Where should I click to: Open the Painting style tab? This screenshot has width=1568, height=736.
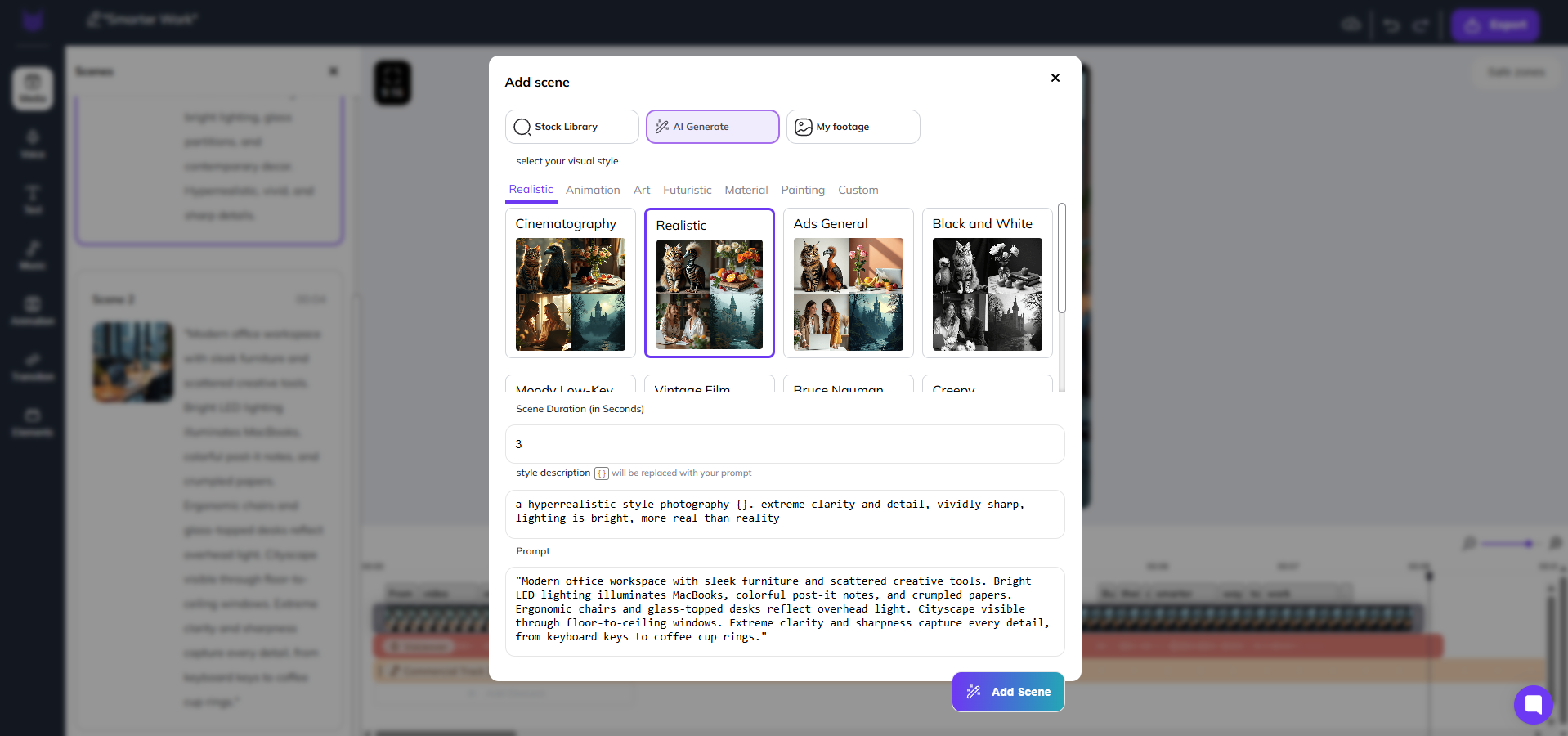coord(803,190)
